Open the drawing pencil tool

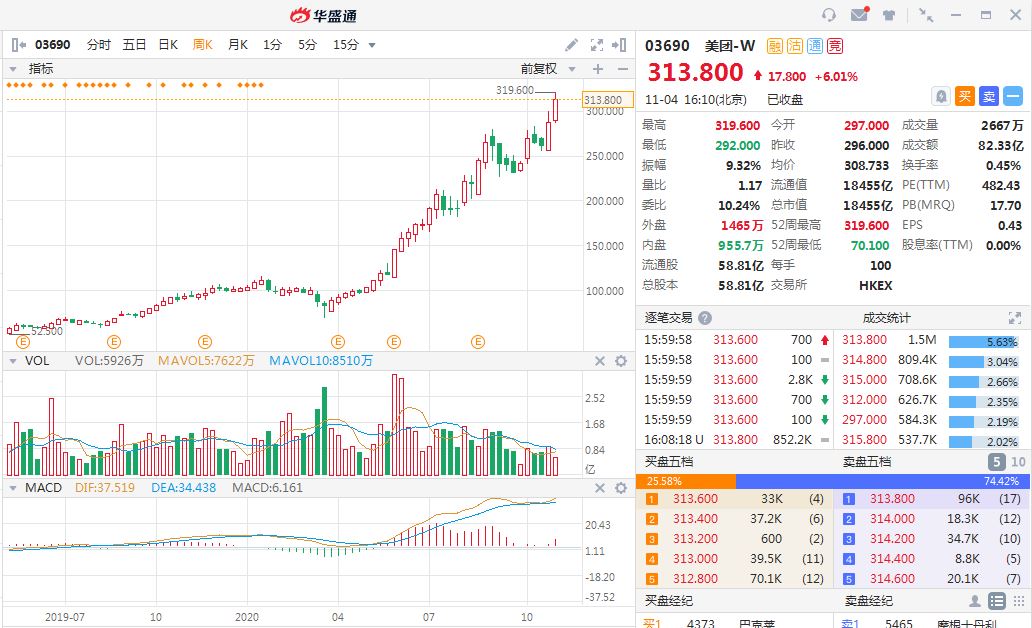(x=571, y=45)
